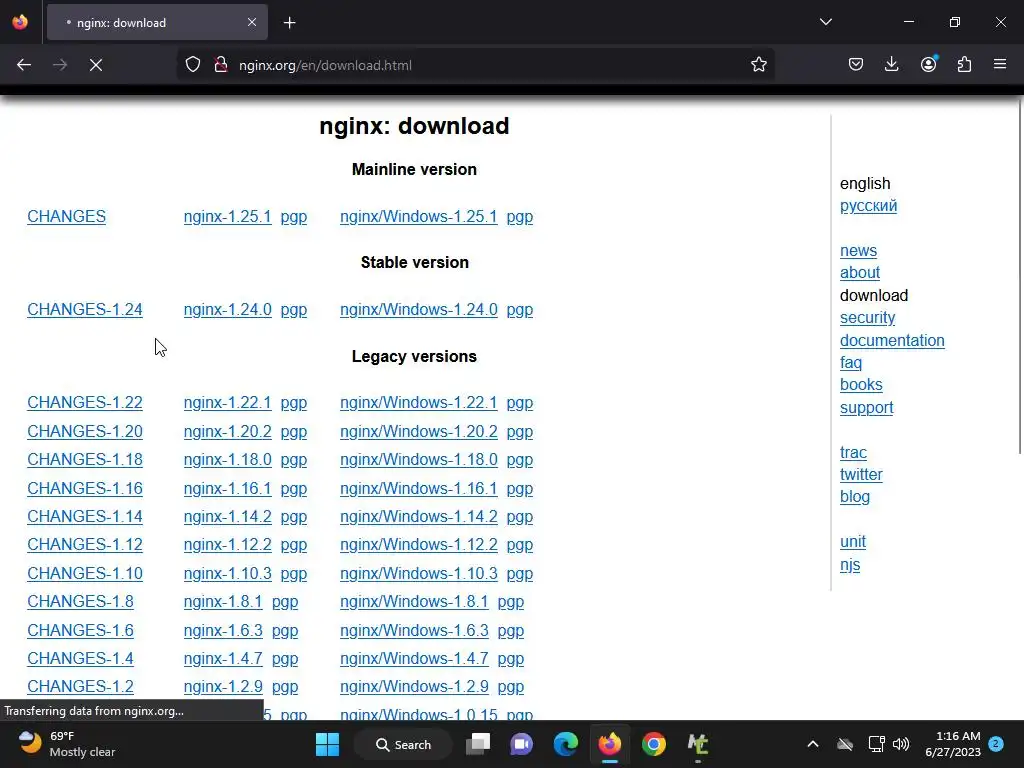Download nginx/Windows-1.20.2

pos(419,432)
